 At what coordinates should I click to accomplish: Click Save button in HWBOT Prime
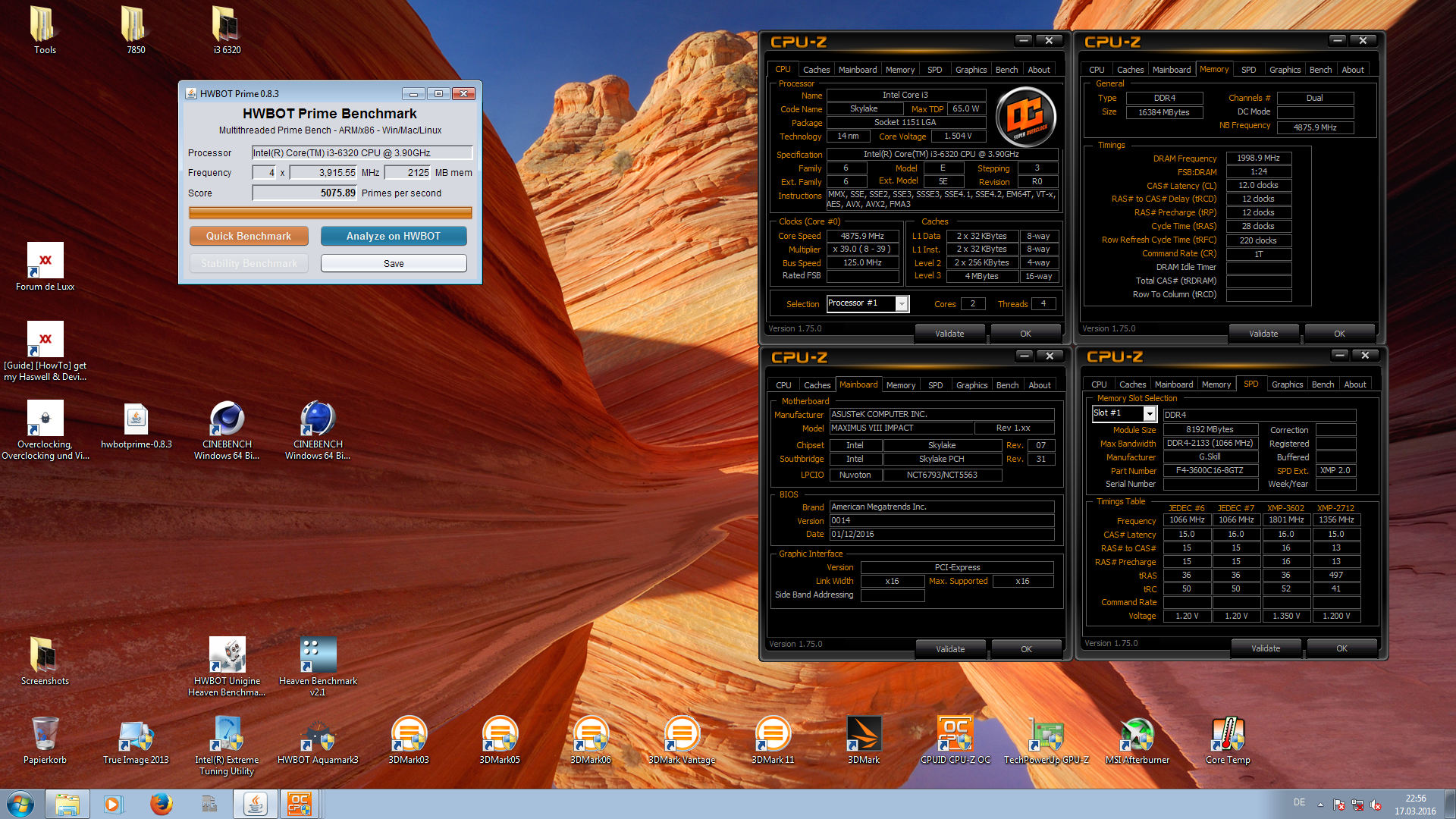[394, 263]
